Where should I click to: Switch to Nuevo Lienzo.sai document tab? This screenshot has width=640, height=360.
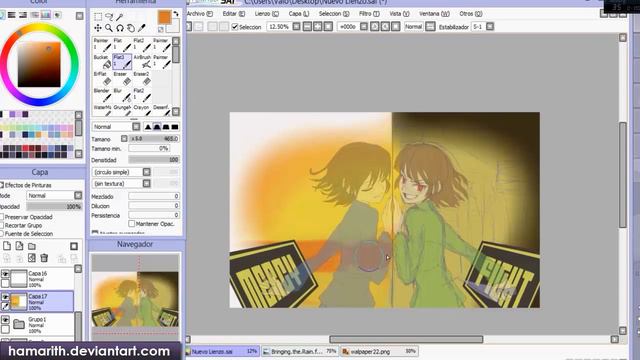click(222, 351)
